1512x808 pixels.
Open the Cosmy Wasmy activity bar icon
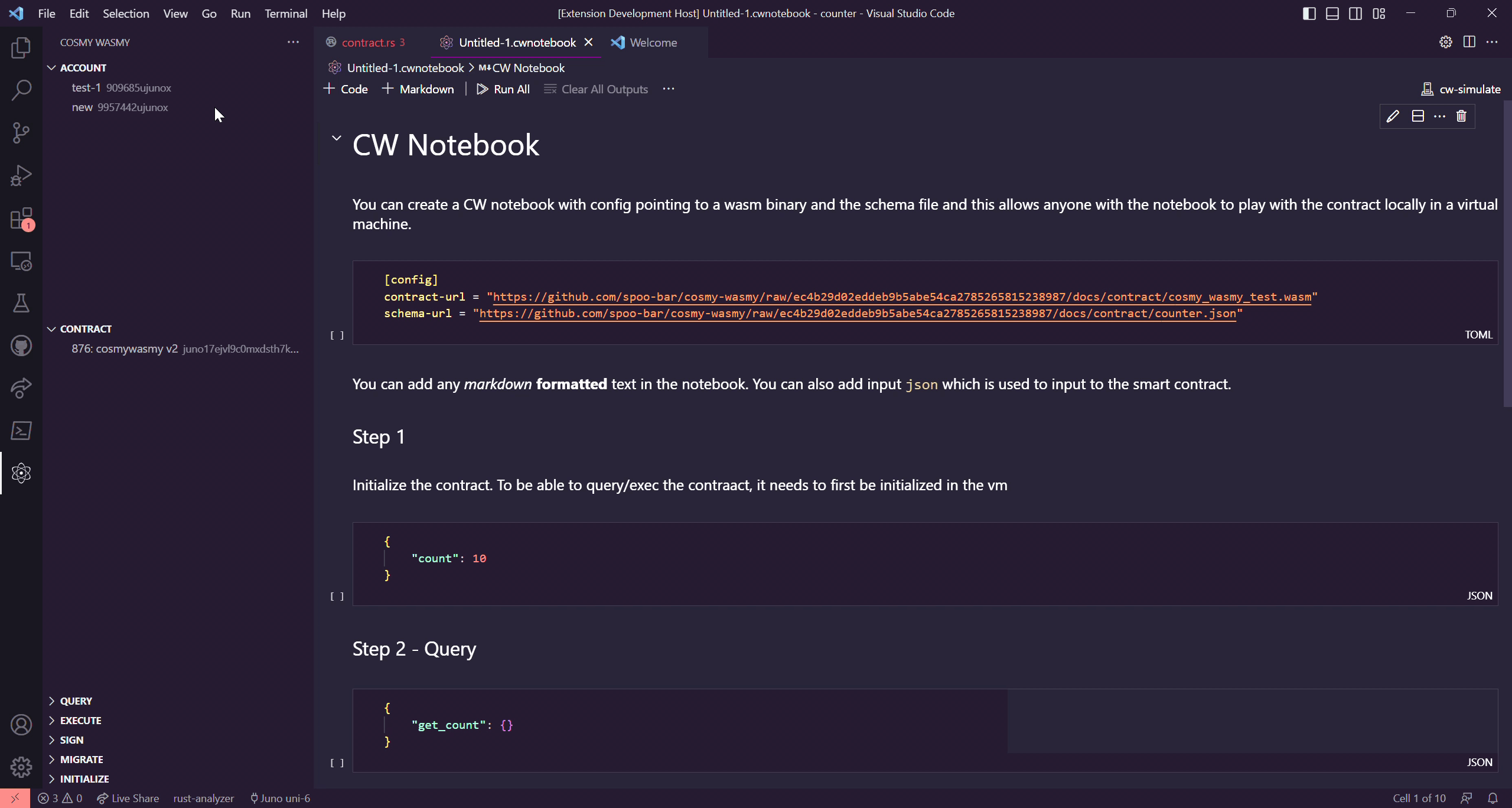pos(21,473)
